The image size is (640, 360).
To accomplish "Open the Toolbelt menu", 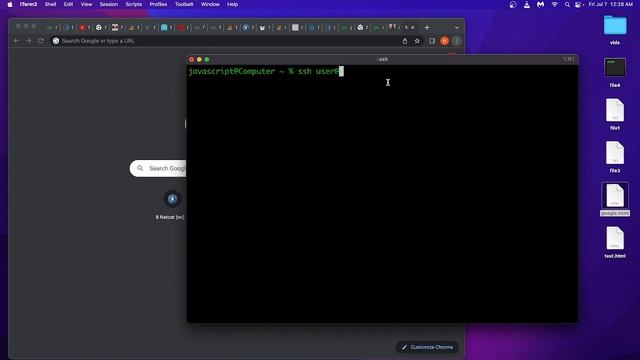I will point(184,4).
